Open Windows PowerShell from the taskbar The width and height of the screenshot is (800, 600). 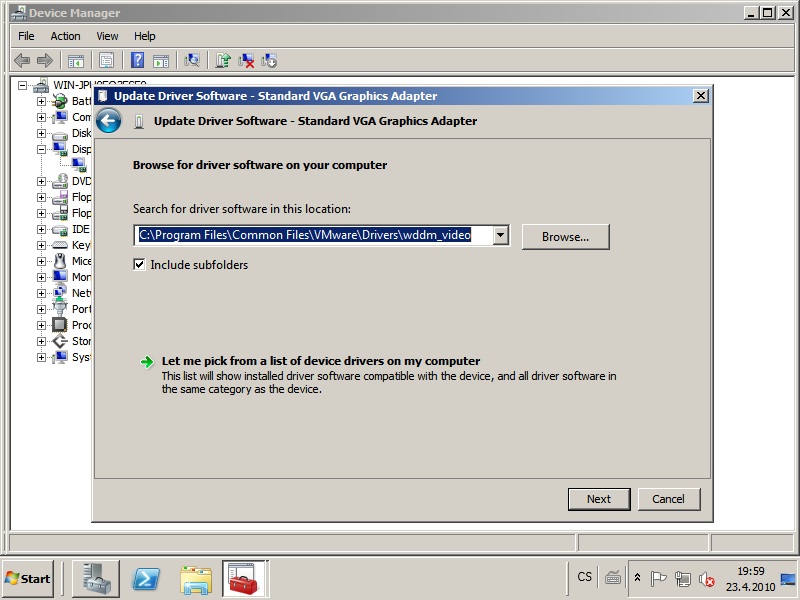[x=147, y=578]
